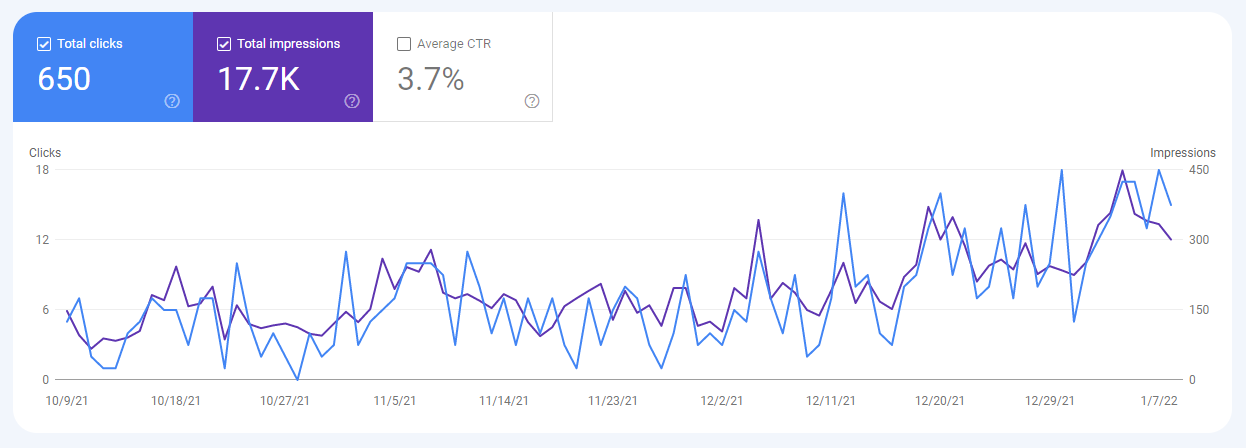Uncheck the Total impressions checkbox

224,44
